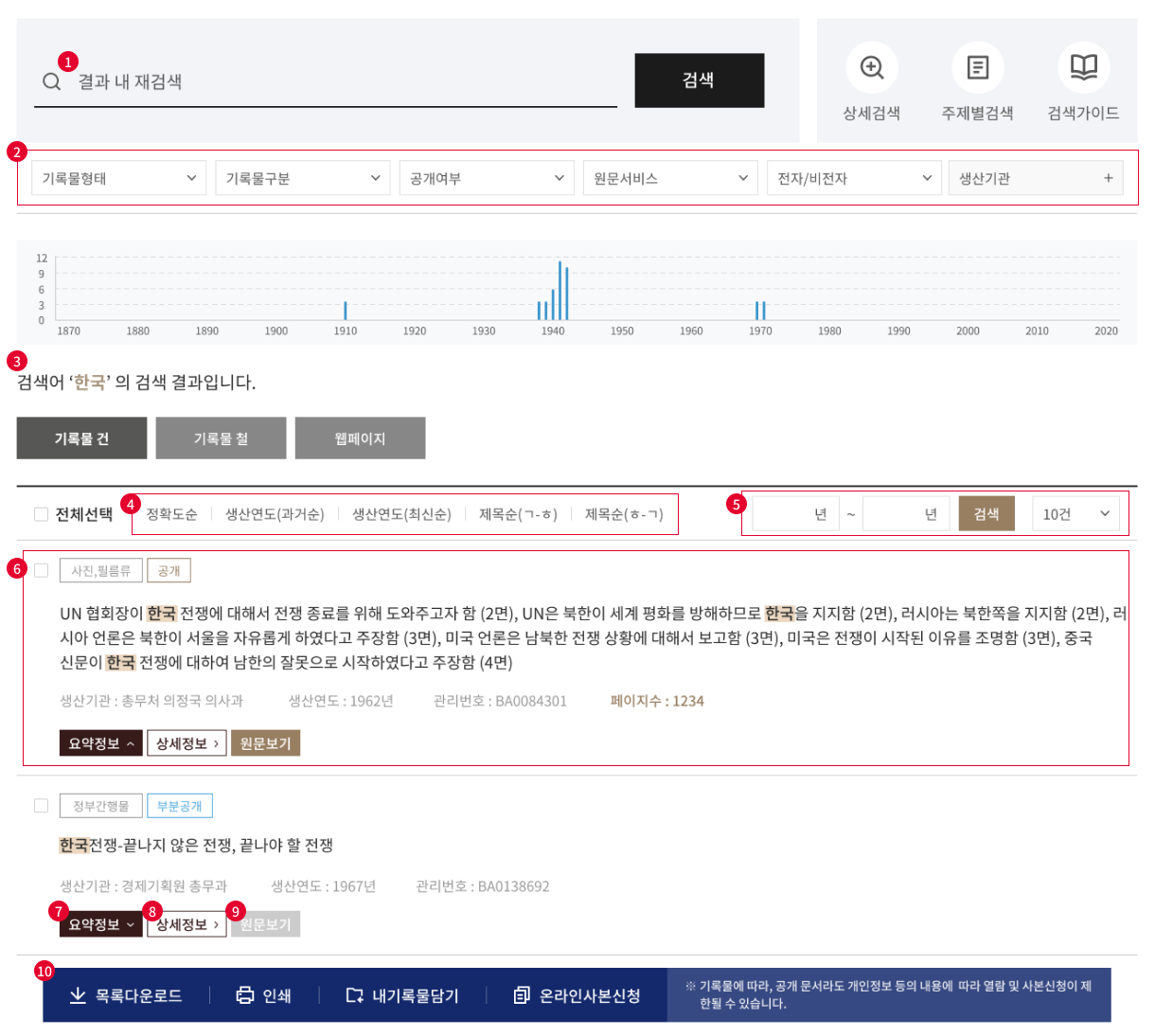Click the 내기록물담기 folder icon
Image resolution: width=1155 pixels, height=1036 pixels.
(x=355, y=995)
